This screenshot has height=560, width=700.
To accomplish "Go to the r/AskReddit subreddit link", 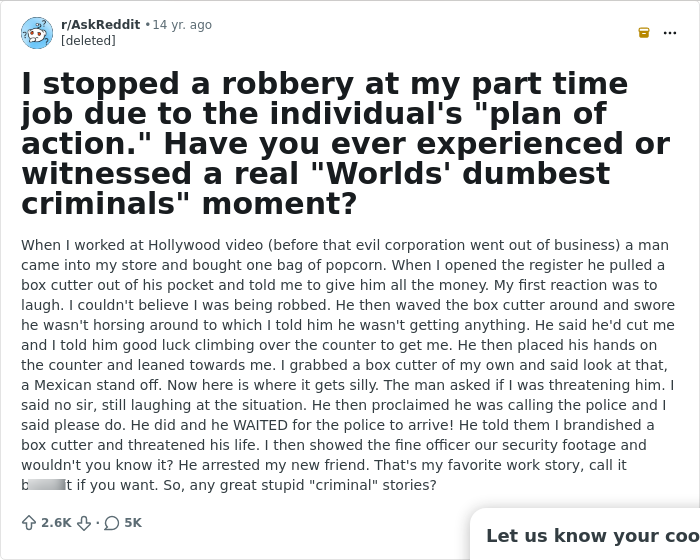I will (x=100, y=25).
